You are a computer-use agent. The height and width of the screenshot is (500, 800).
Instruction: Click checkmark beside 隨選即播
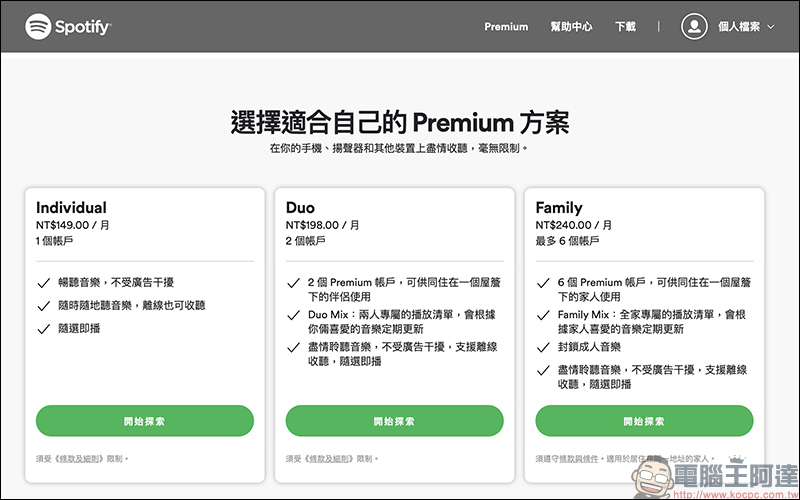[x=44, y=329]
